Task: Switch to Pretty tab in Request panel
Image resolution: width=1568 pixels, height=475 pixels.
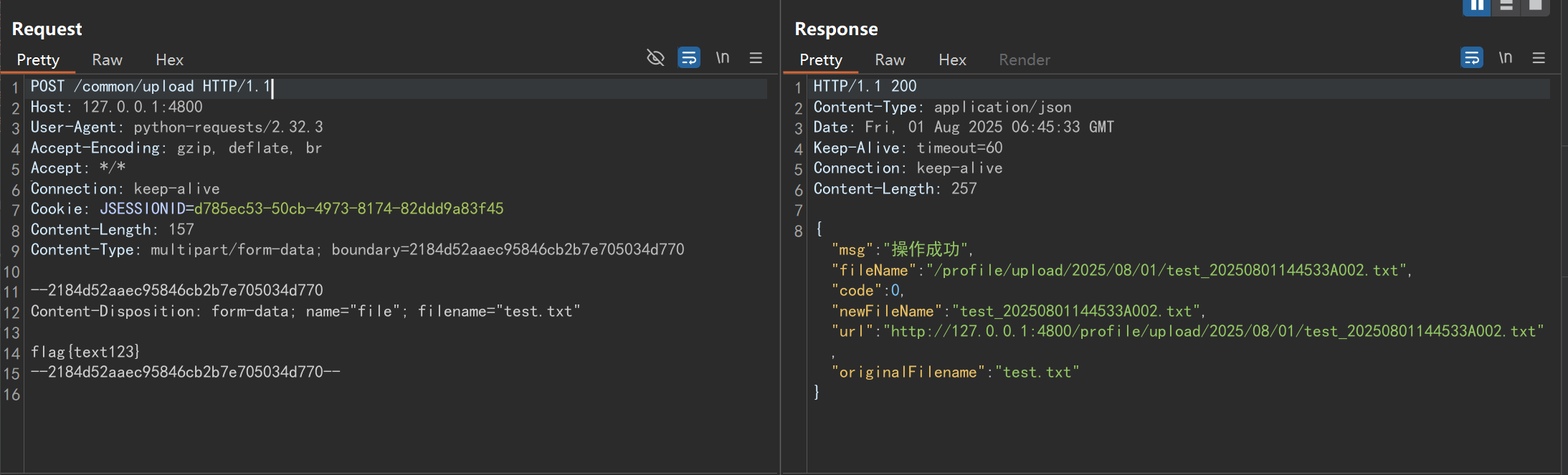Action: 38,60
